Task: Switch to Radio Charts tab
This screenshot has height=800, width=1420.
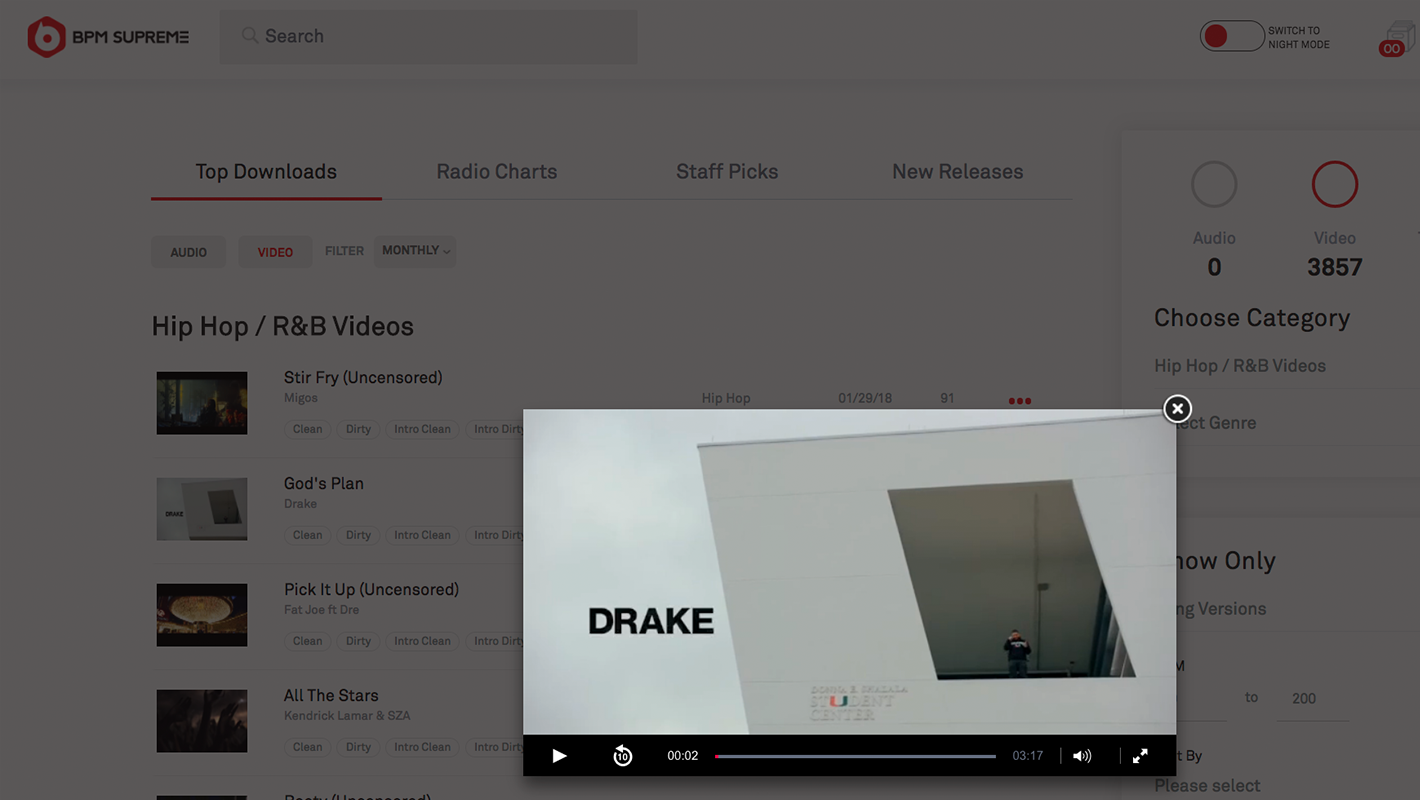Action: (496, 172)
